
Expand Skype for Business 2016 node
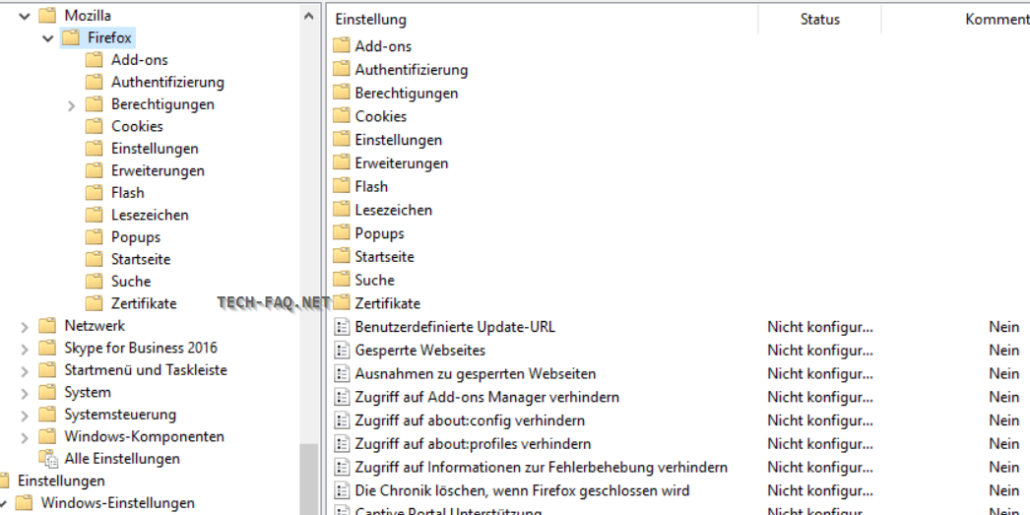tap(25, 349)
